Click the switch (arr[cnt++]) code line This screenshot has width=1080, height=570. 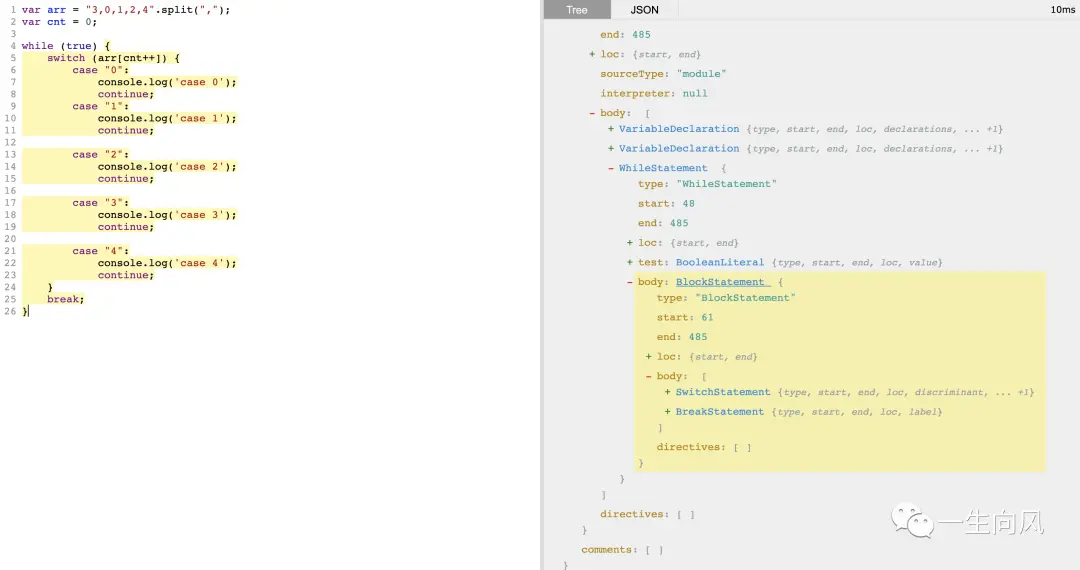[x=113, y=58]
